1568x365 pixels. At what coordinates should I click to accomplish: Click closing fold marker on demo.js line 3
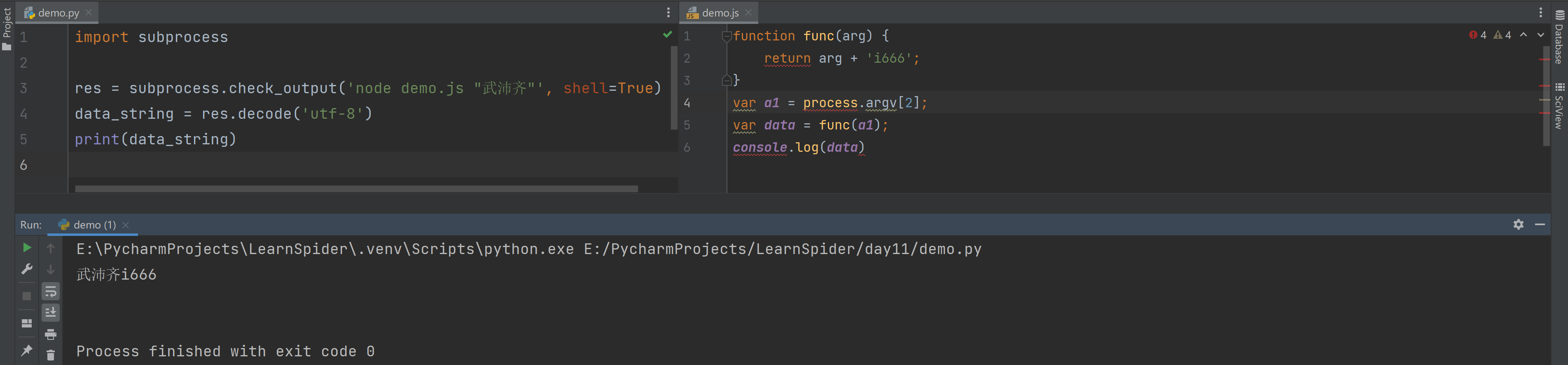click(726, 80)
